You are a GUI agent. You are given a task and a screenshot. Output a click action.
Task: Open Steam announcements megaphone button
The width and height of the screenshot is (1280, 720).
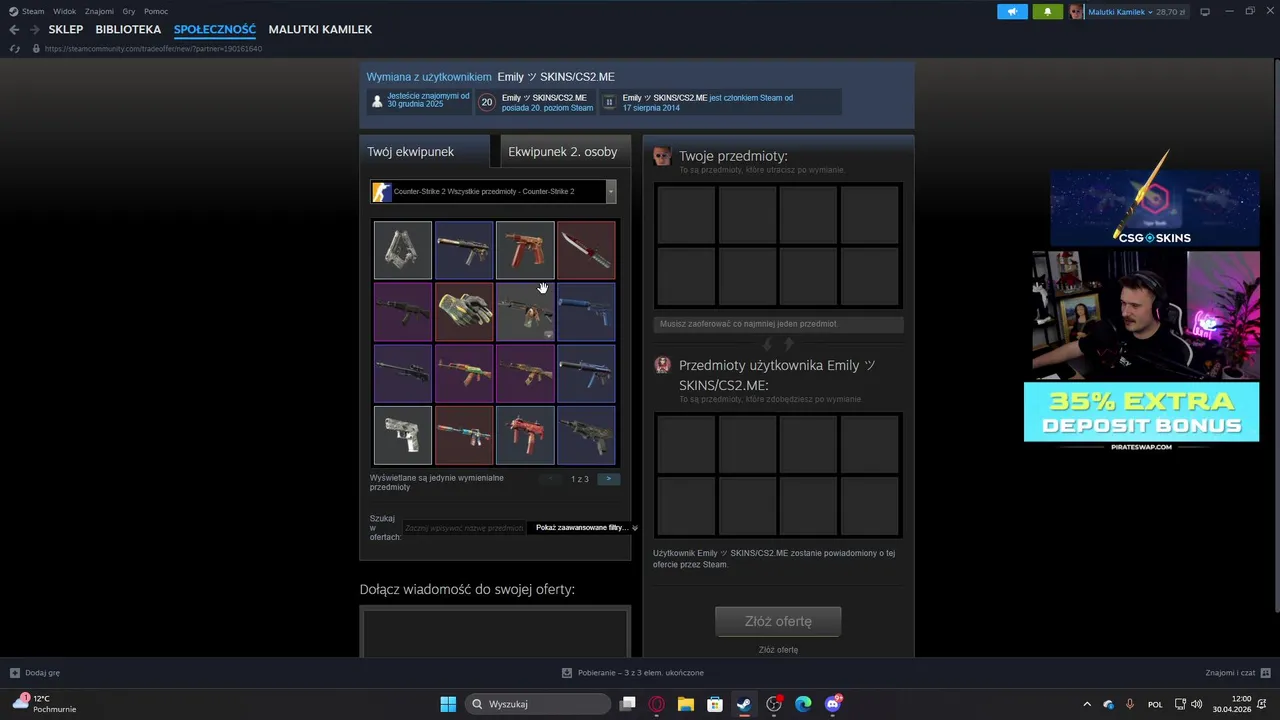(1012, 12)
